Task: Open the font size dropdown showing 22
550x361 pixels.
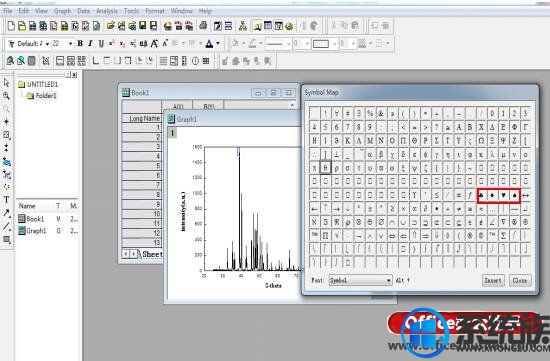Action: pos(71,44)
